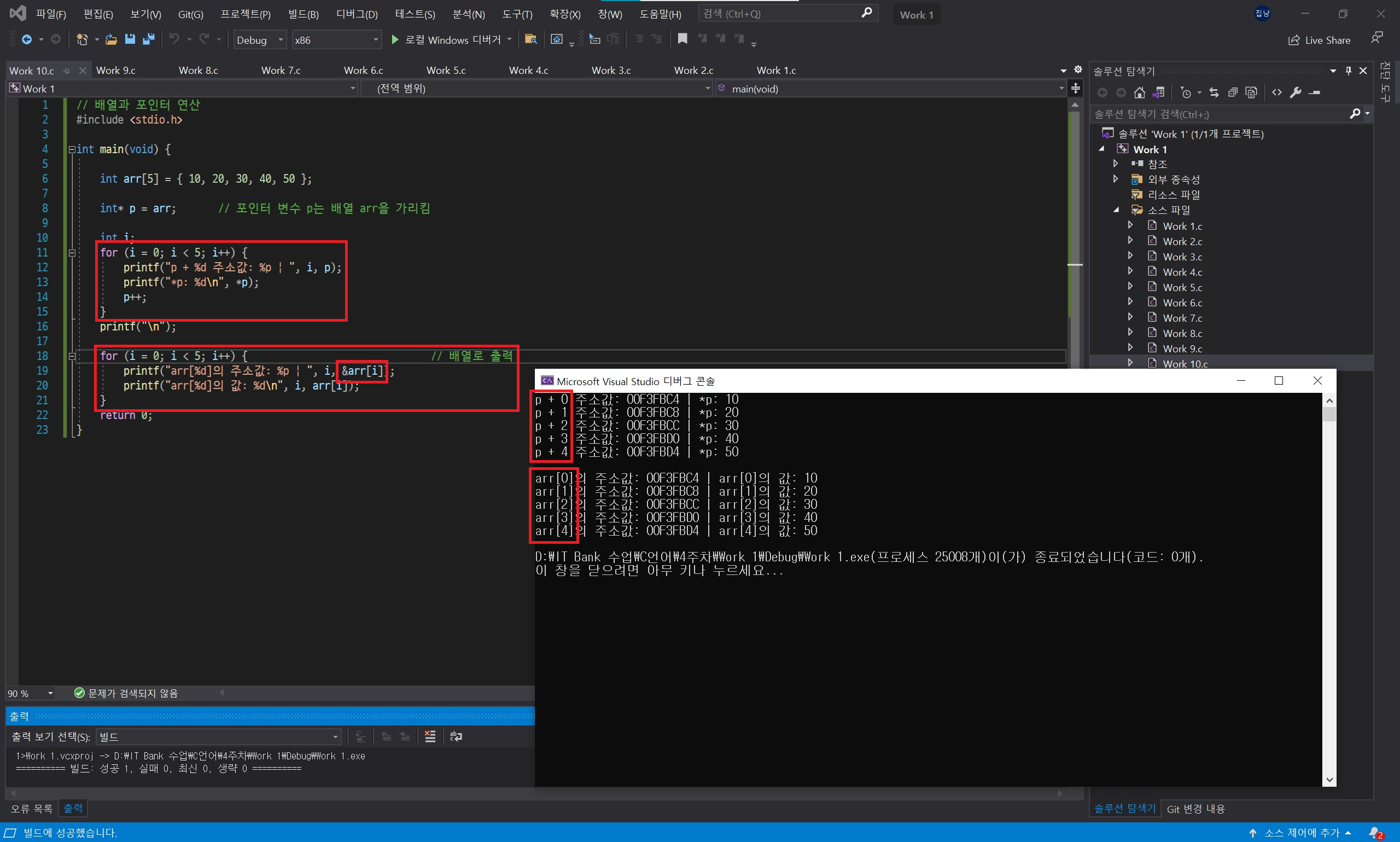1400x842 pixels.
Task: Click the Open File folder icon
Action: [111, 39]
